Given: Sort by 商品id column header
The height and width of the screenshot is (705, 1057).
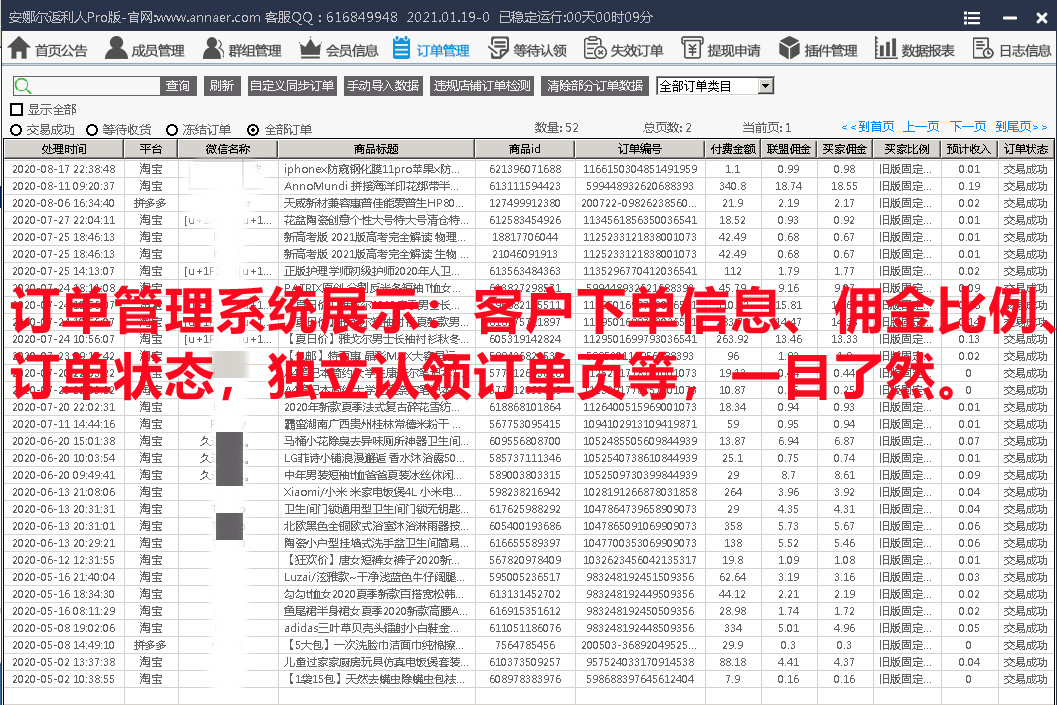Looking at the screenshot, I should [x=525, y=149].
